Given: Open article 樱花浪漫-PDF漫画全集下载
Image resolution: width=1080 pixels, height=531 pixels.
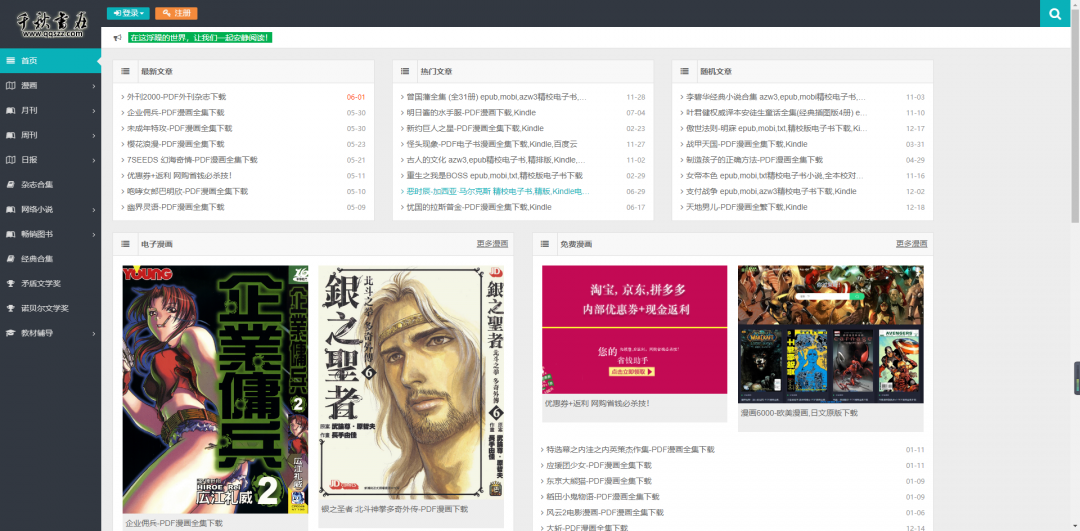Looking at the screenshot, I should coord(176,144).
